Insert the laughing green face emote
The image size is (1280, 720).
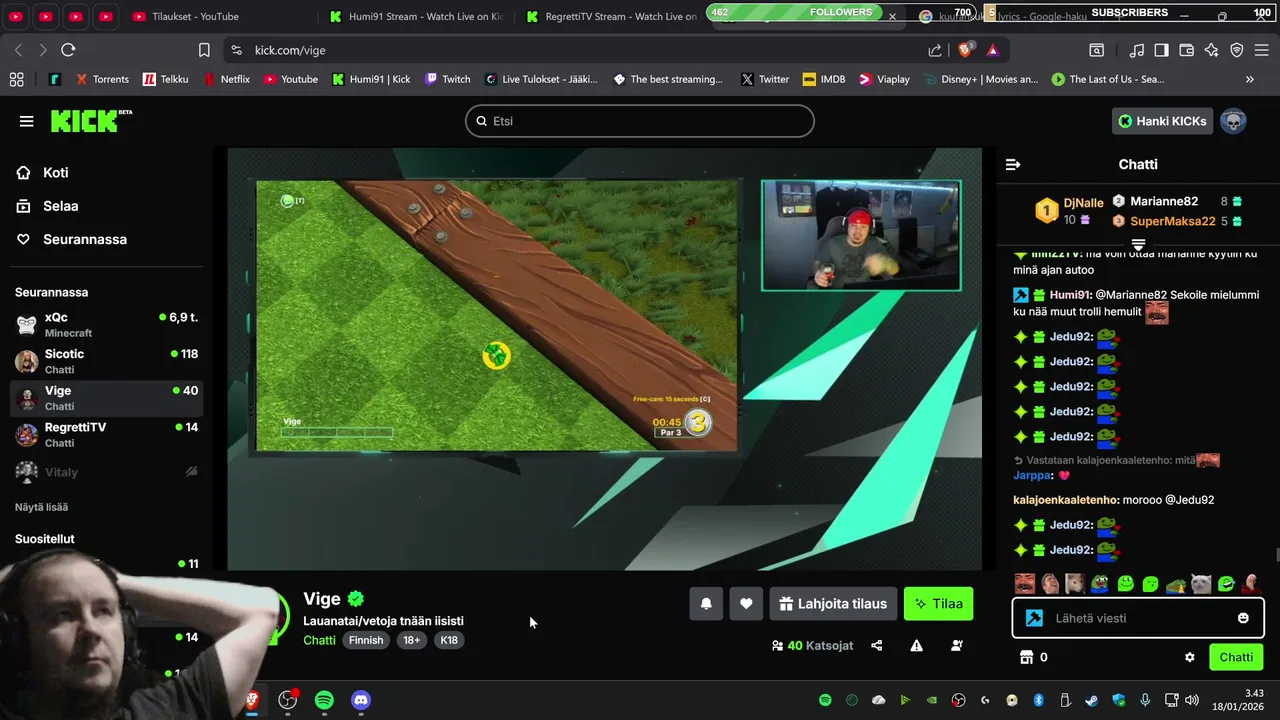tap(1226, 583)
